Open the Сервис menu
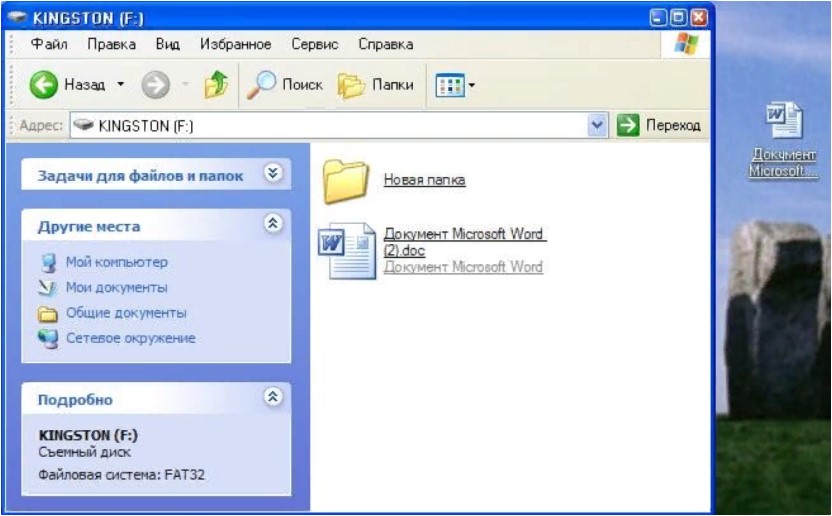The image size is (832, 516). (x=314, y=45)
